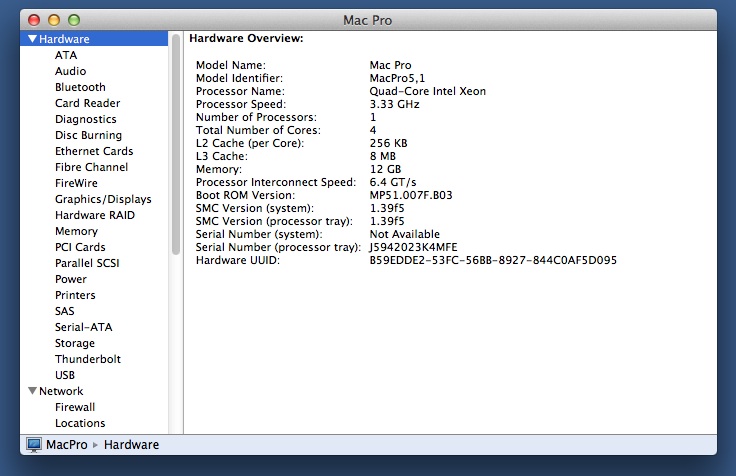
Task: Click the Model Identifier value MacPro5,1
Action: 397,78
